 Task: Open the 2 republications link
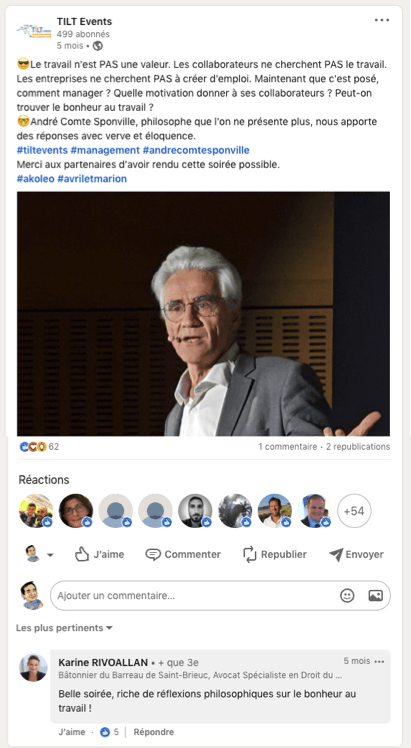coord(358,447)
